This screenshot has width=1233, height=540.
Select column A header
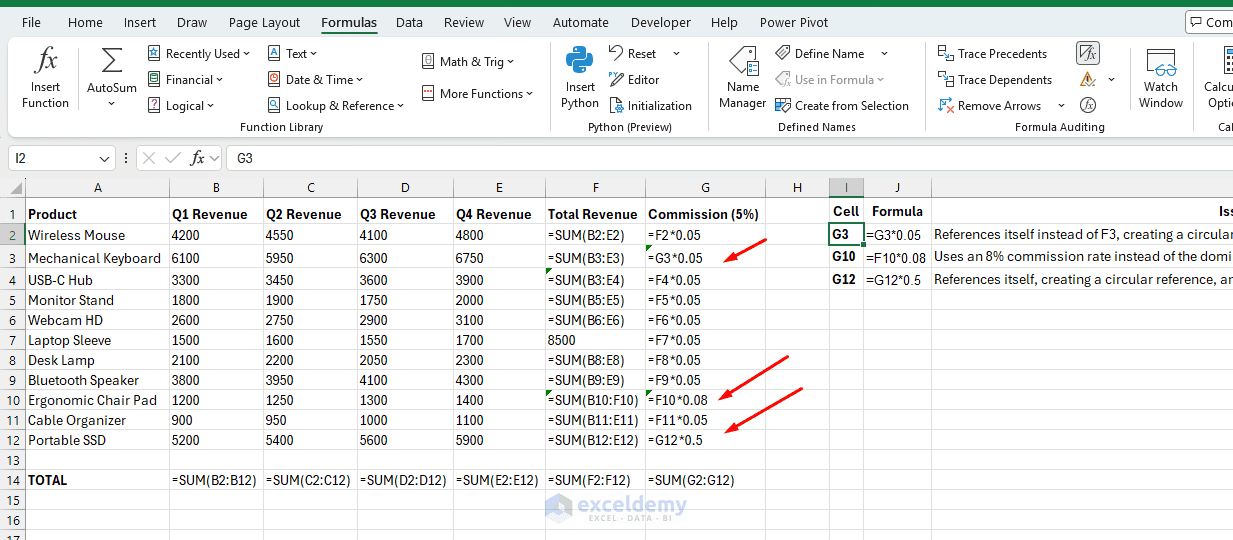tap(97, 188)
